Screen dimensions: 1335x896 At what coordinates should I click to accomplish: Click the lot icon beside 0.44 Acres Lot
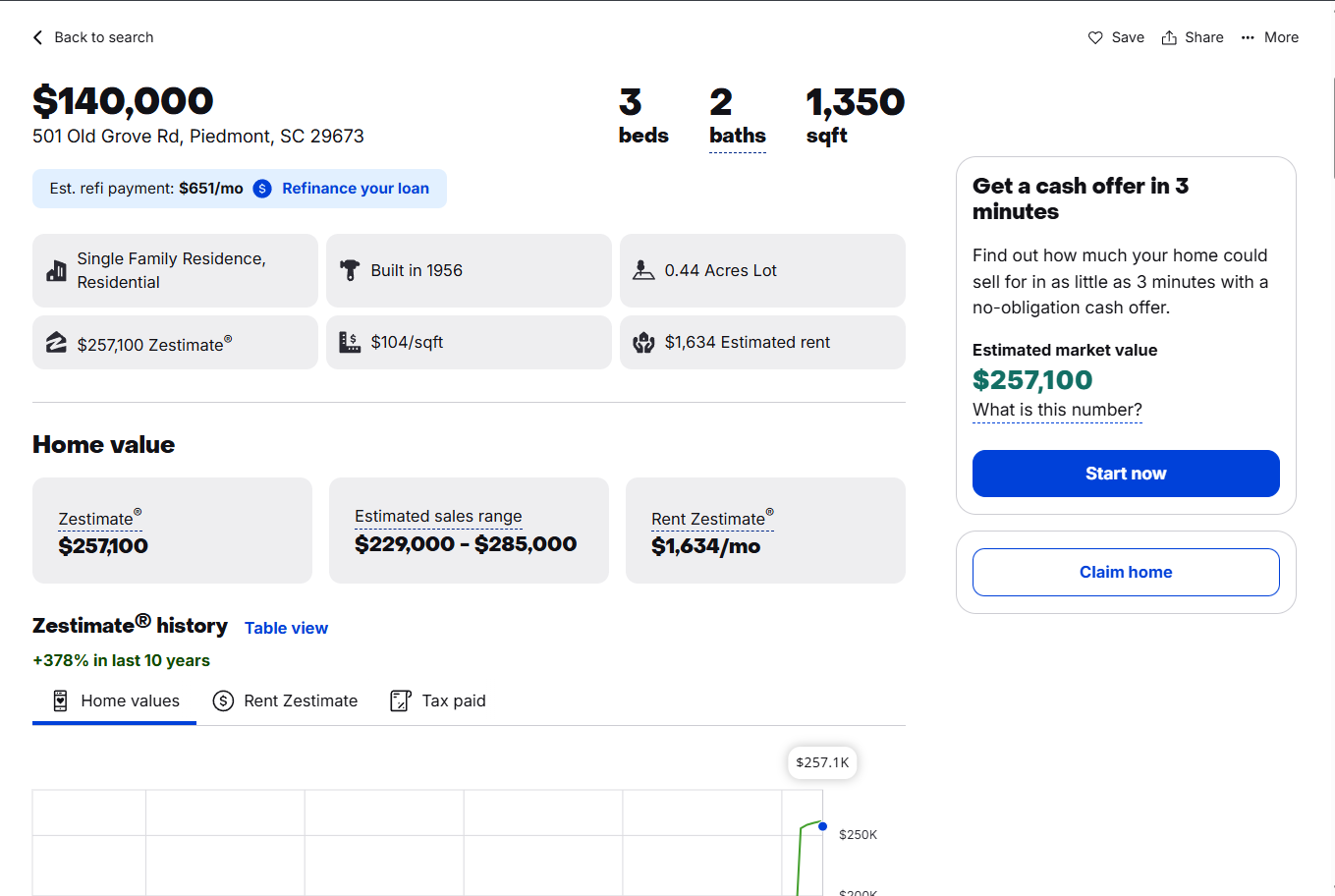(x=643, y=270)
